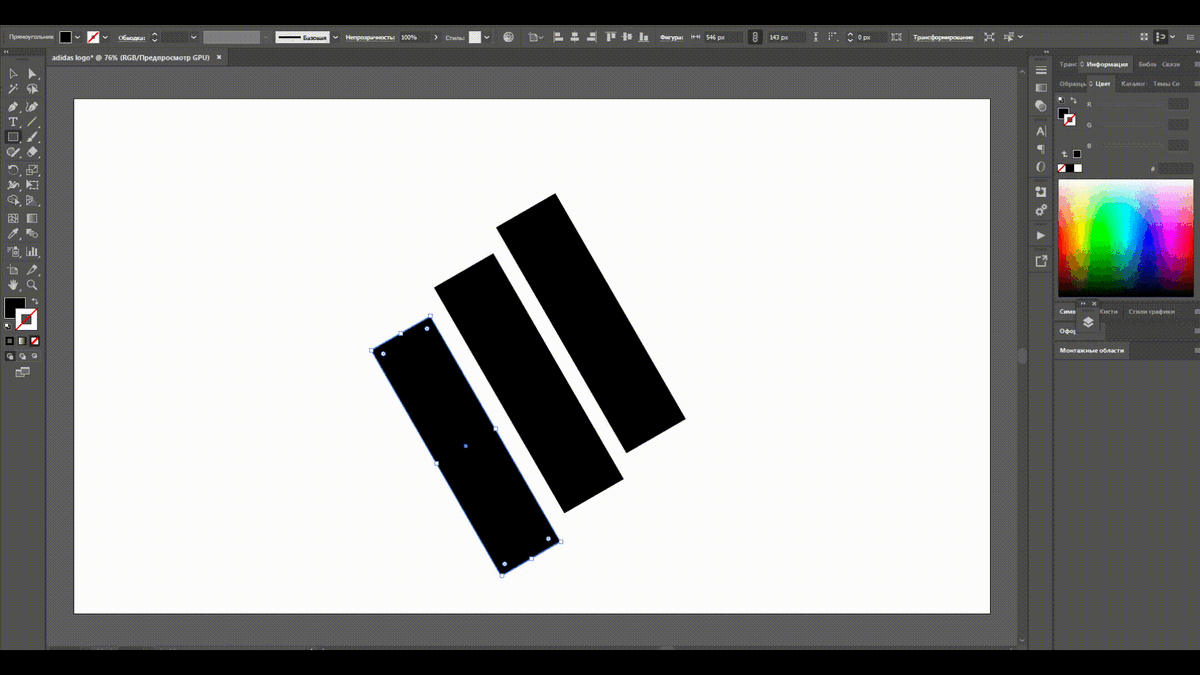Select the Paintbrush tool
This screenshot has width=1200, height=675.
[32, 137]
